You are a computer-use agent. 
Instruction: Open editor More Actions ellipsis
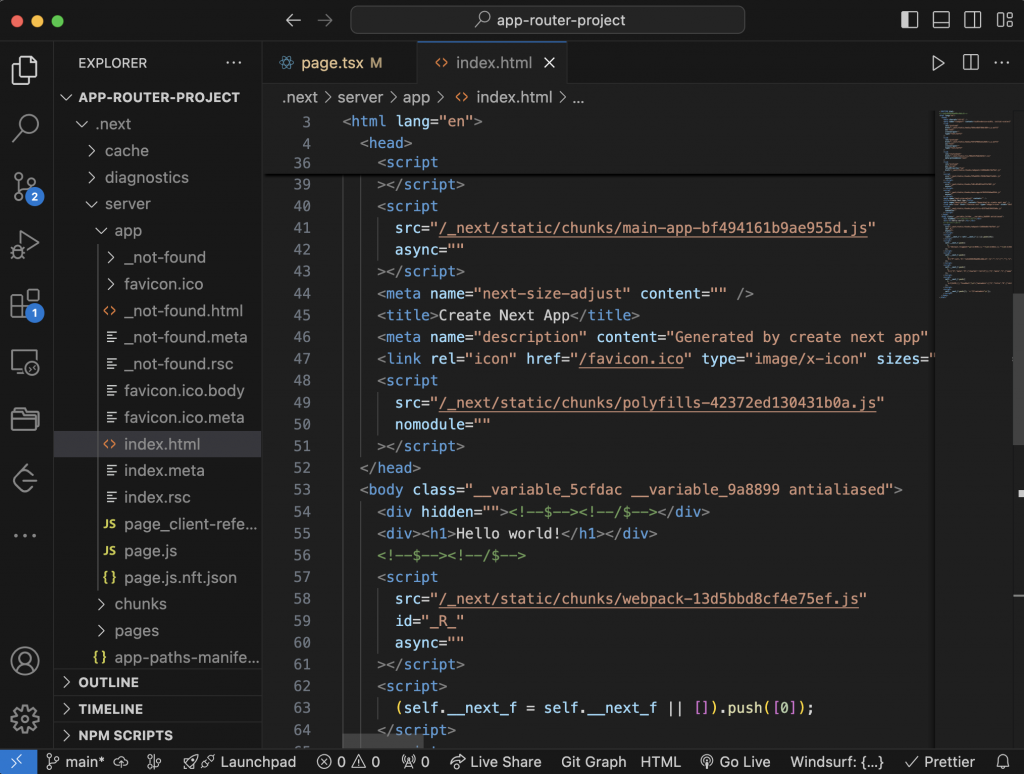point(1002,63)
